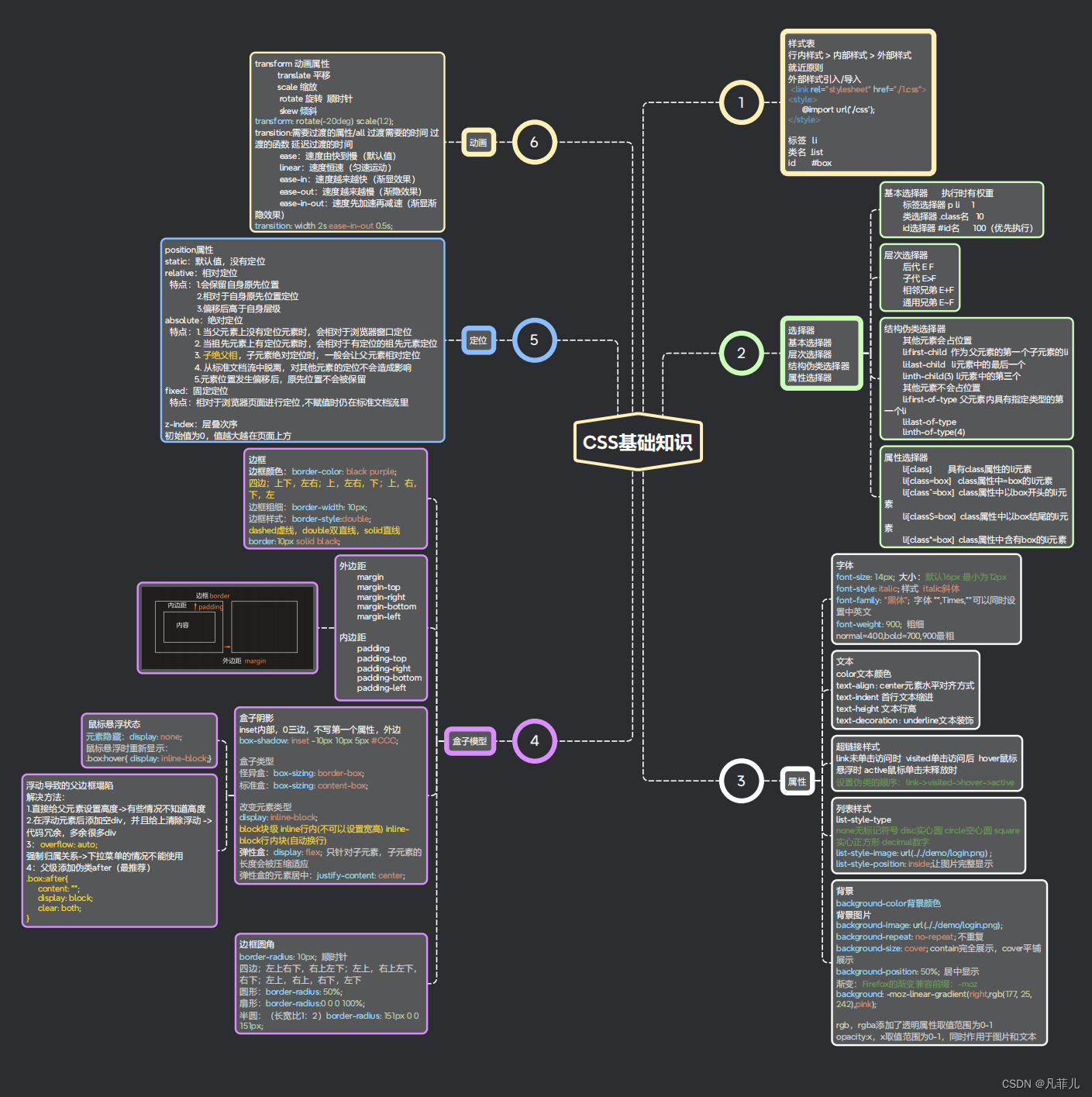1092x1097 pixels.
Task: Click the text 'transition: width 2s ease-in-out 0.5s;'
Action: click(324, 226)
